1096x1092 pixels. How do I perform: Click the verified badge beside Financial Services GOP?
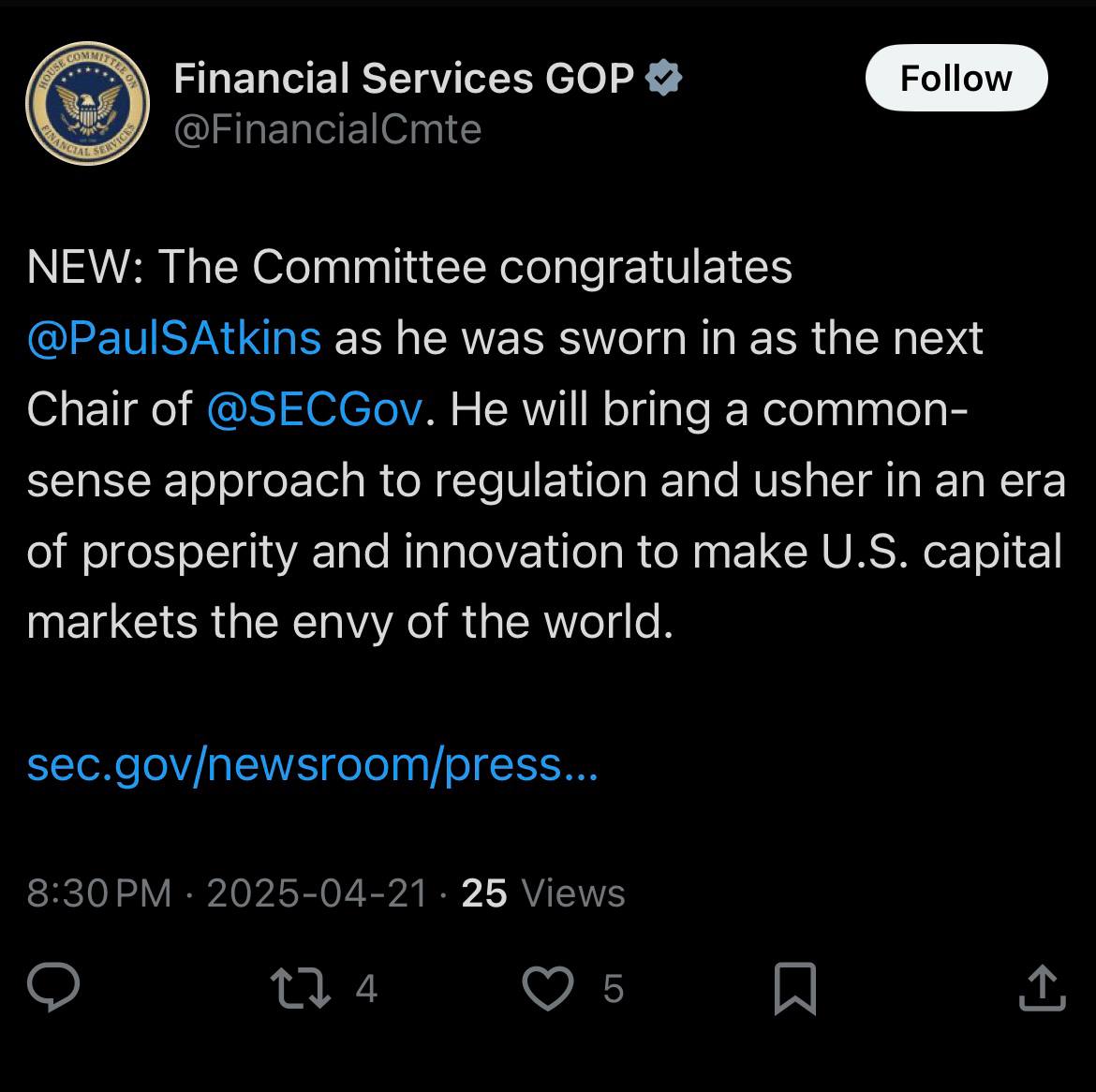click(x=663, y=77)
